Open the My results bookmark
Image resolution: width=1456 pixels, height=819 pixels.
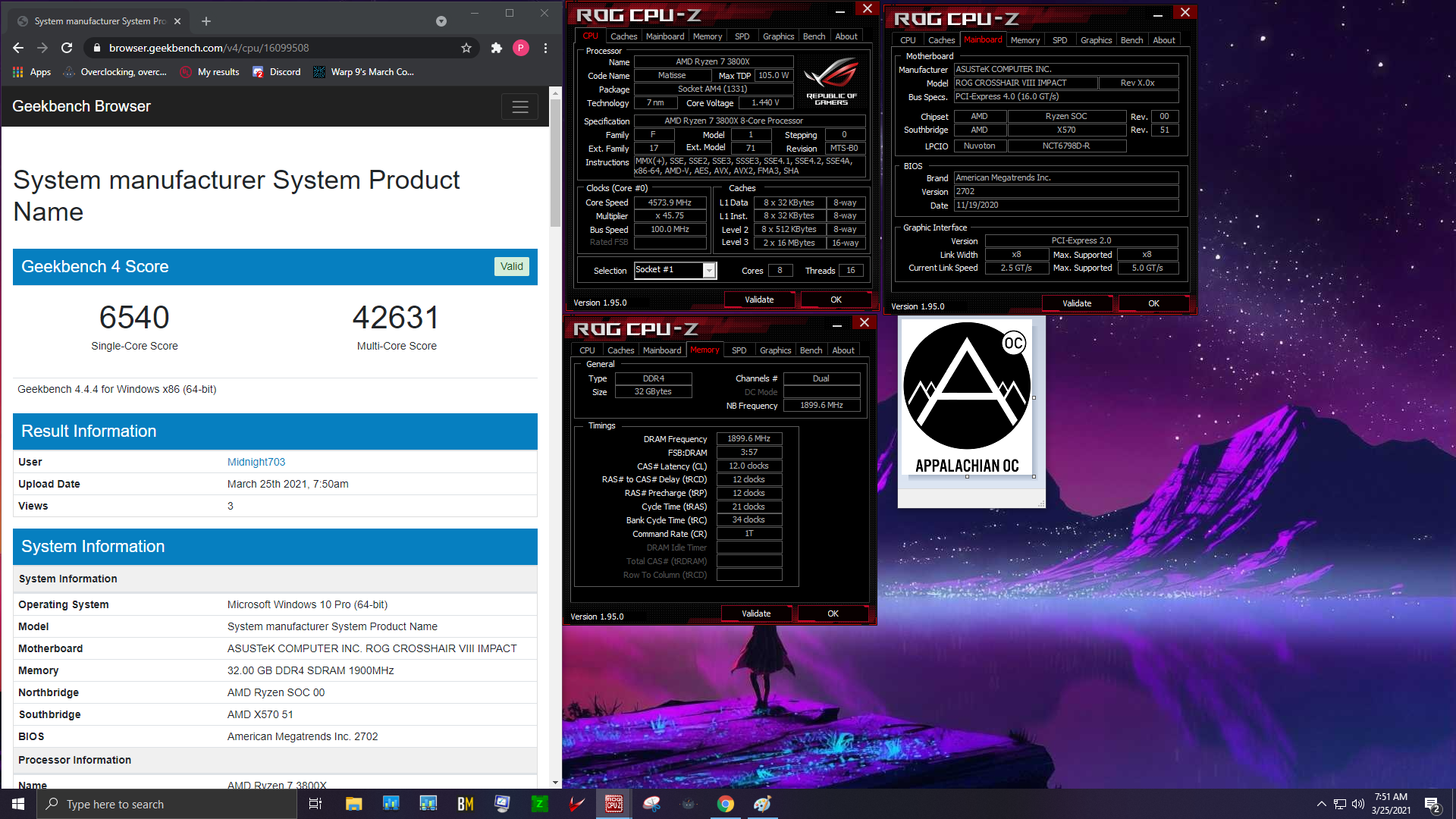(210, 72)
